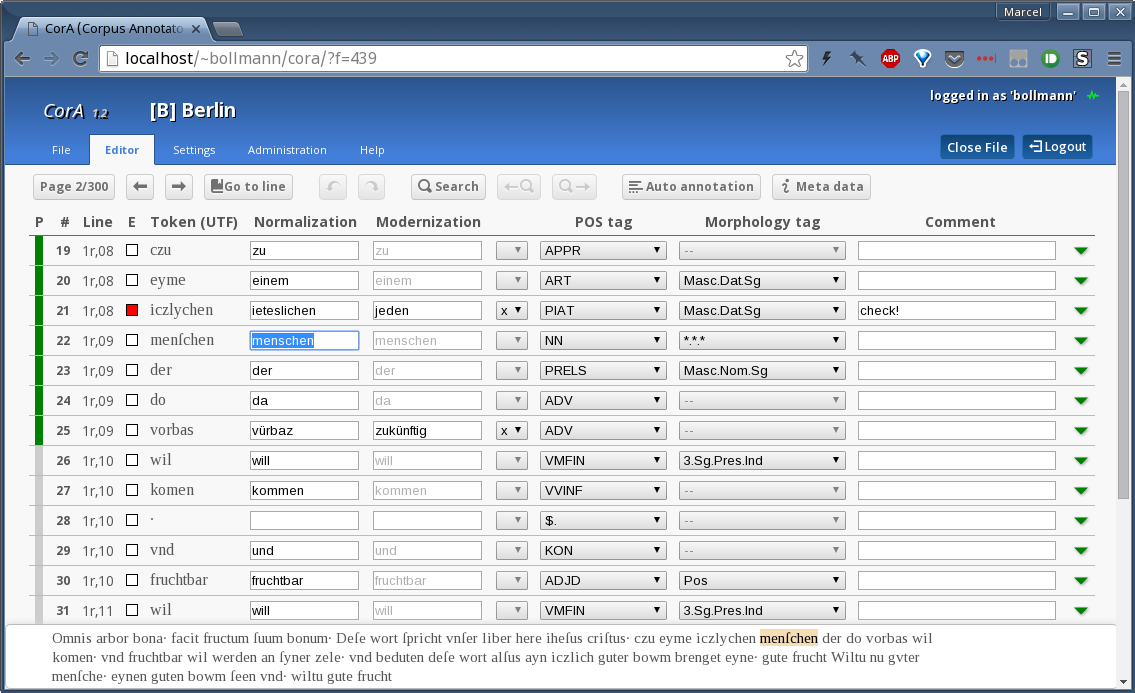Click the green progress bar beside row 23
Image resolution: width=1135 pixels, height=693 pixels.
(39, 371)
